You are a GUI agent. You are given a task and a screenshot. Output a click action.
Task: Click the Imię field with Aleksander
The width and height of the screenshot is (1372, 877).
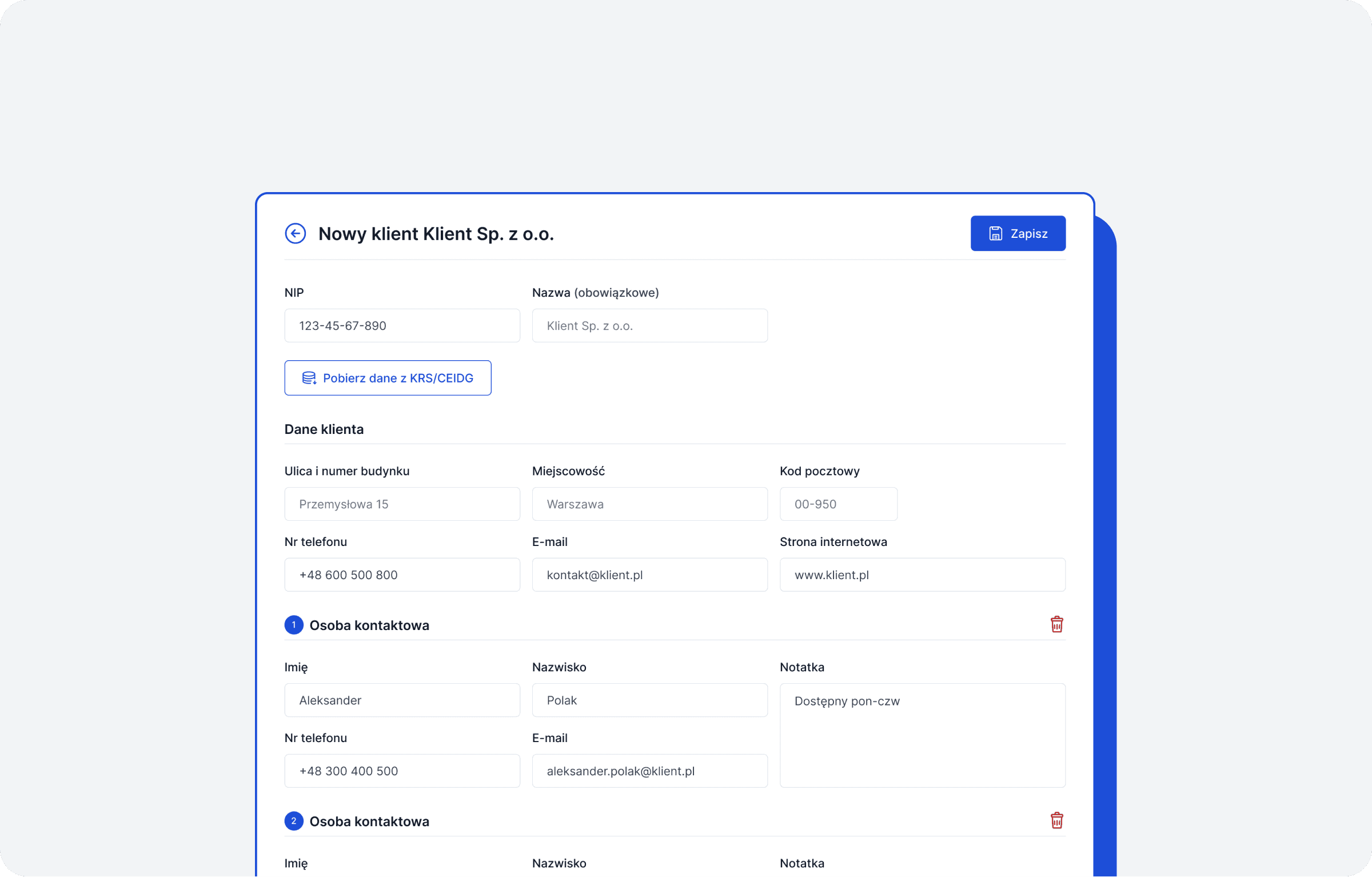point(402,700)
